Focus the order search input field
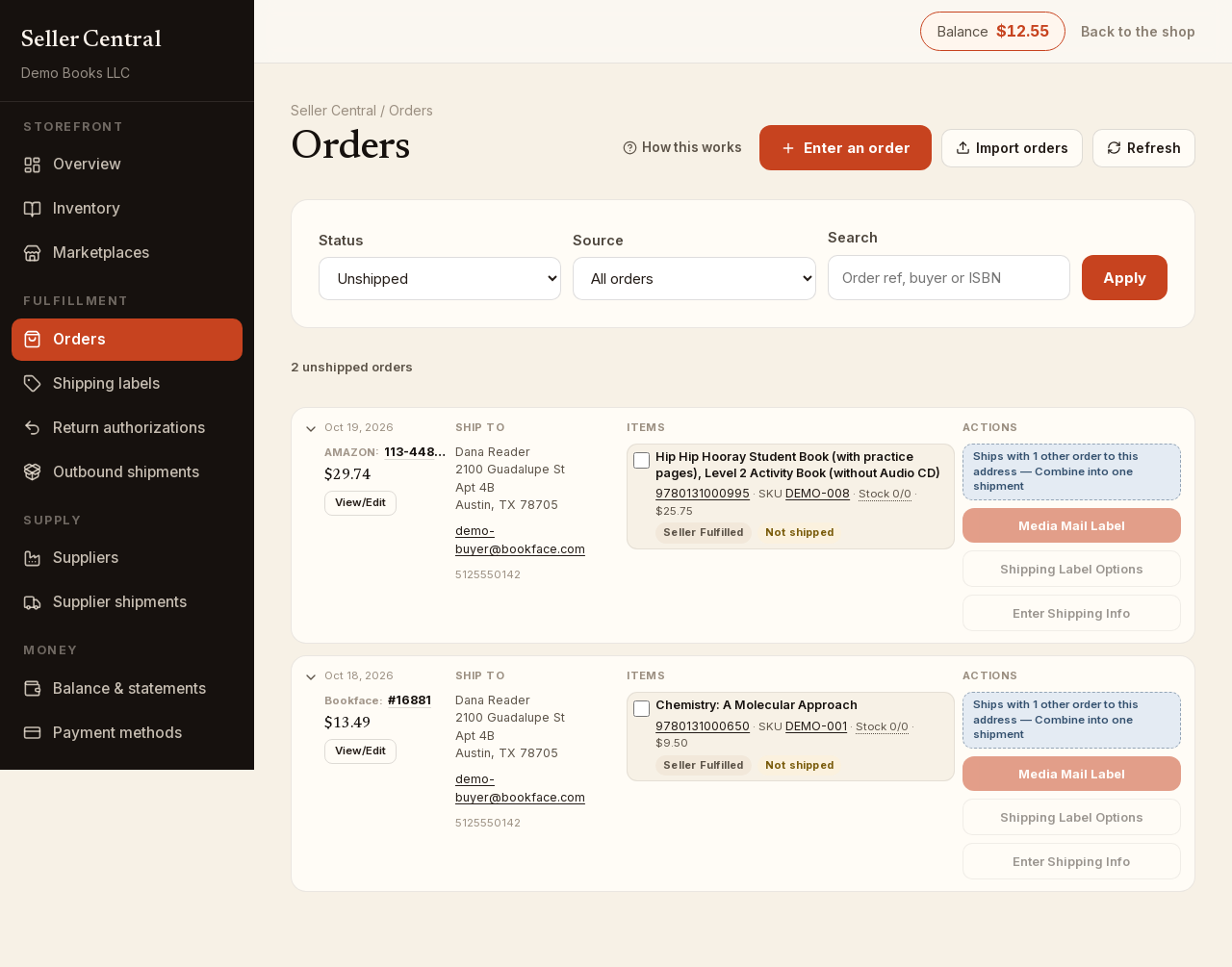 tap(949, 278)
